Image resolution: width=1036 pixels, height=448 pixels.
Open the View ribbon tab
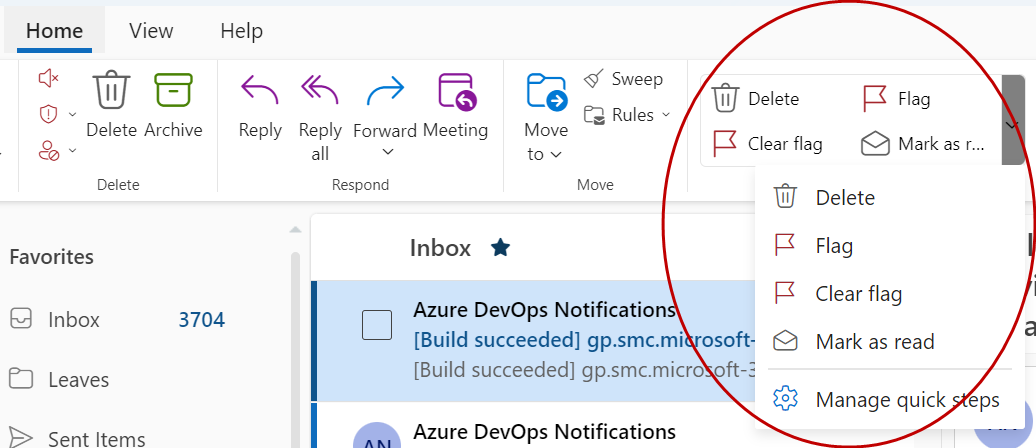pyautogui.click(x=151, y=31)
